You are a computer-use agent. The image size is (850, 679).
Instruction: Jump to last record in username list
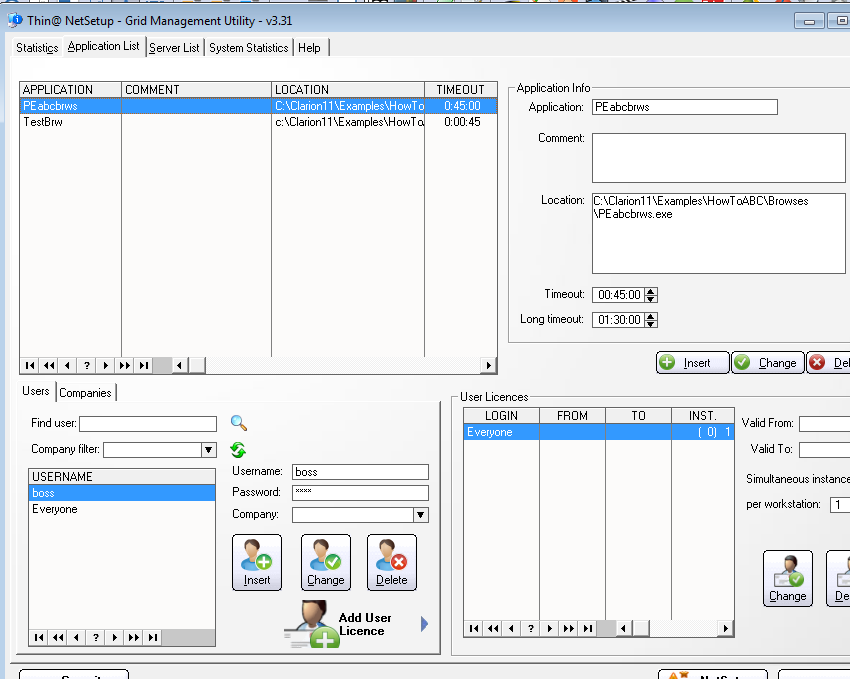pyautogui.click(x=153, y=637)
